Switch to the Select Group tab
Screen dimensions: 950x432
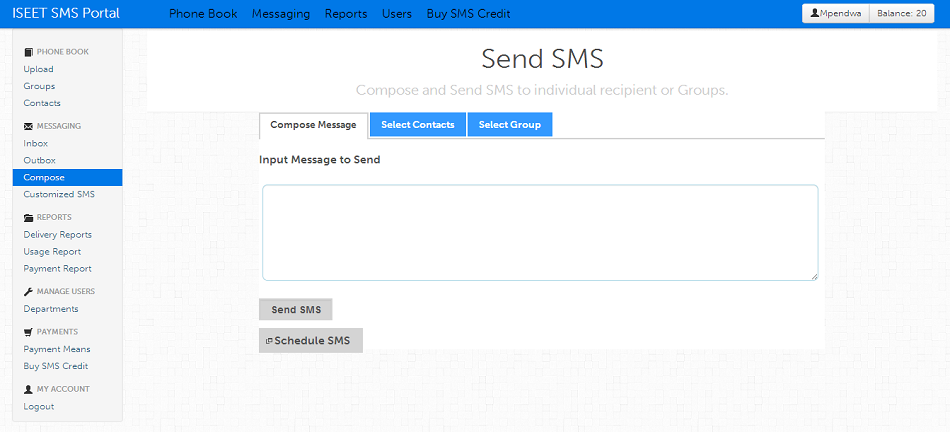(x=509, y=125)
